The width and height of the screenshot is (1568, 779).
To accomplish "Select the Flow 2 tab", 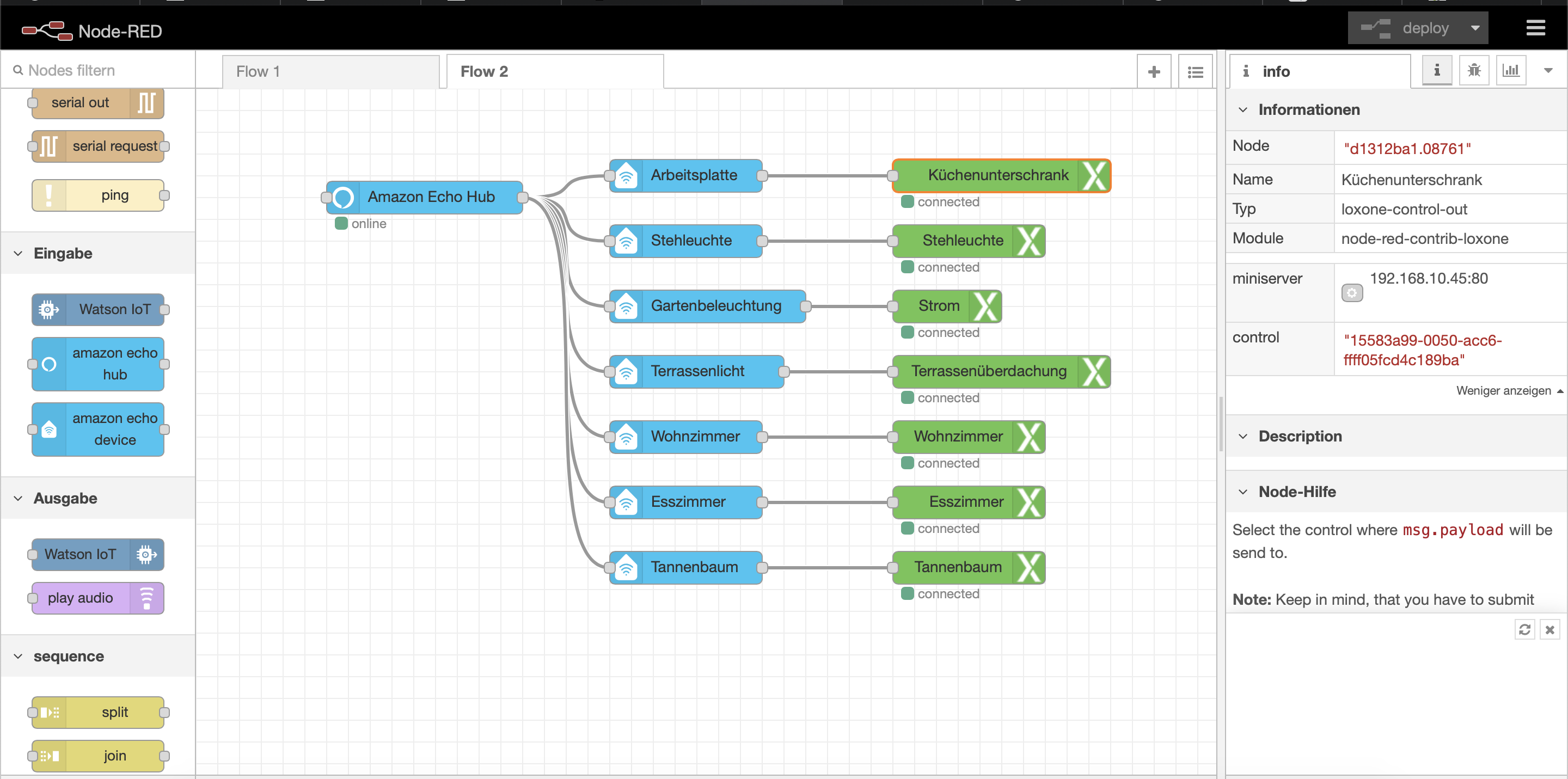I will point(485,72).
